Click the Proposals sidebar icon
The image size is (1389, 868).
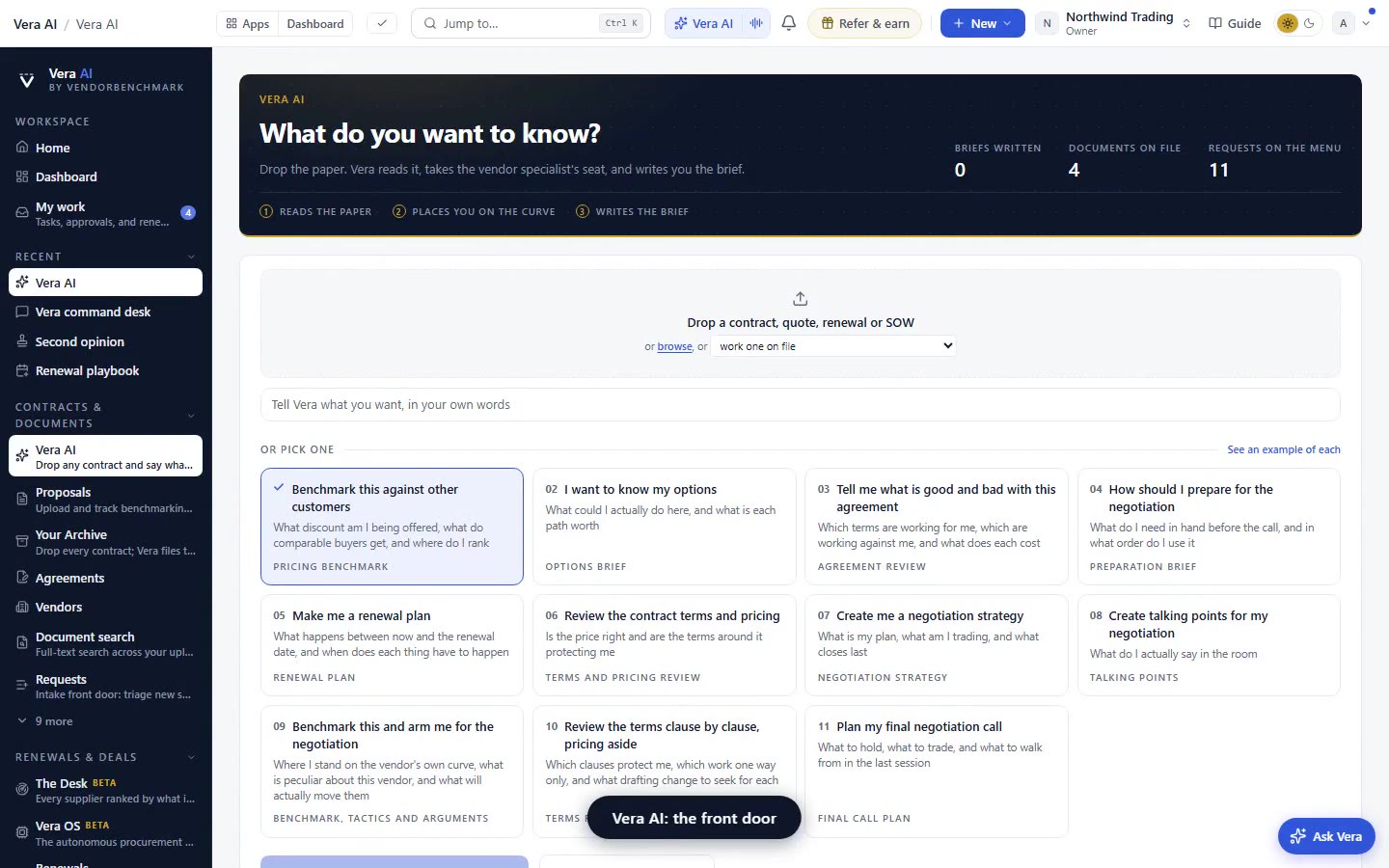[22, 500]
